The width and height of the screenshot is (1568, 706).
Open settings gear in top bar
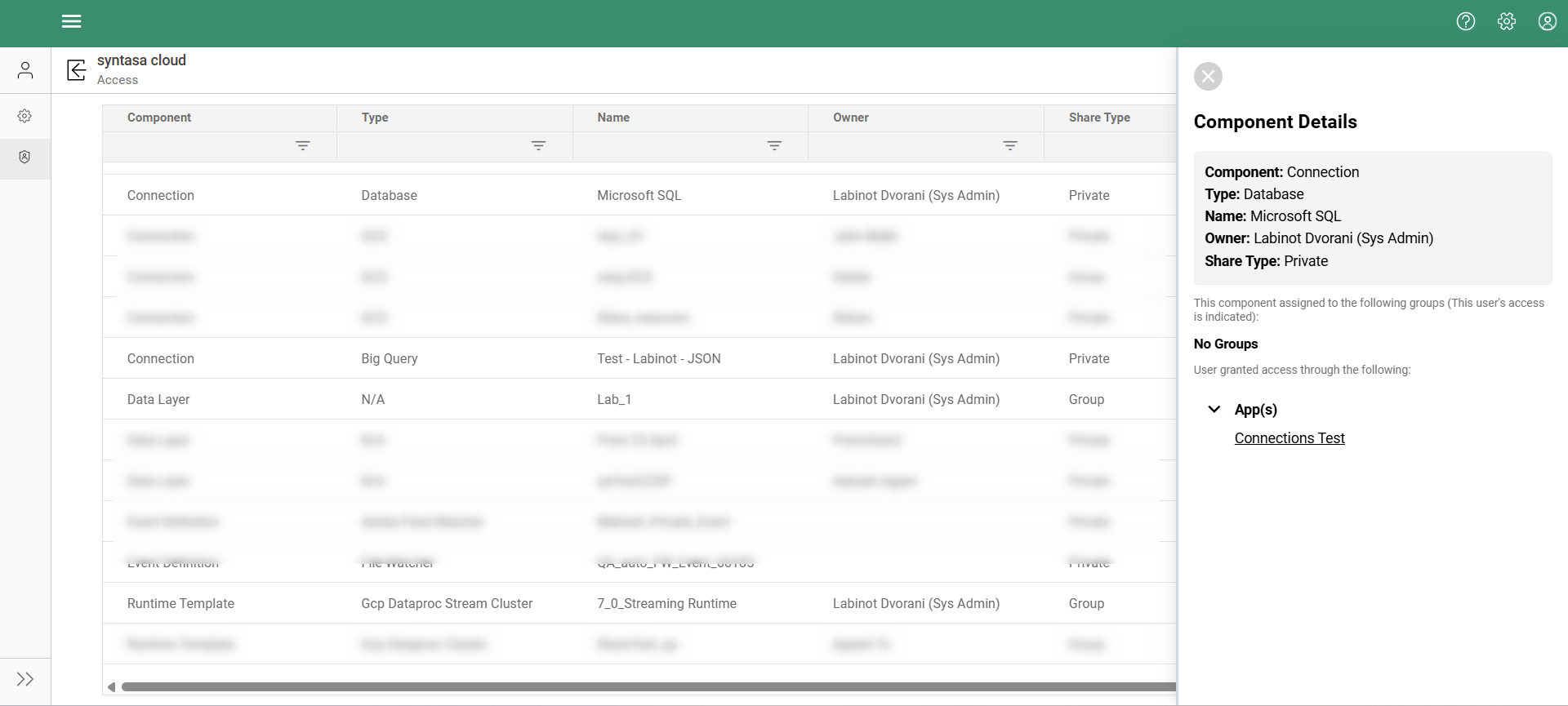pos(1507,21)
